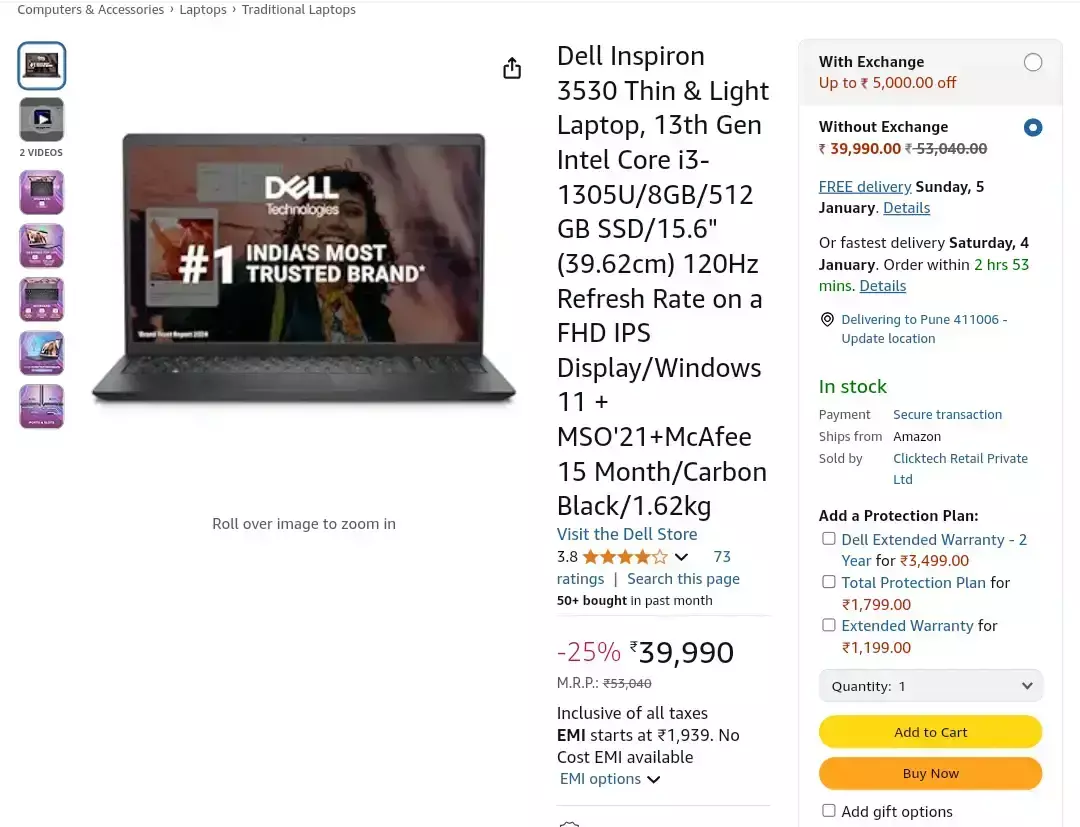
Task: Click the Add to Cart button
Action: tap(931, 732)
